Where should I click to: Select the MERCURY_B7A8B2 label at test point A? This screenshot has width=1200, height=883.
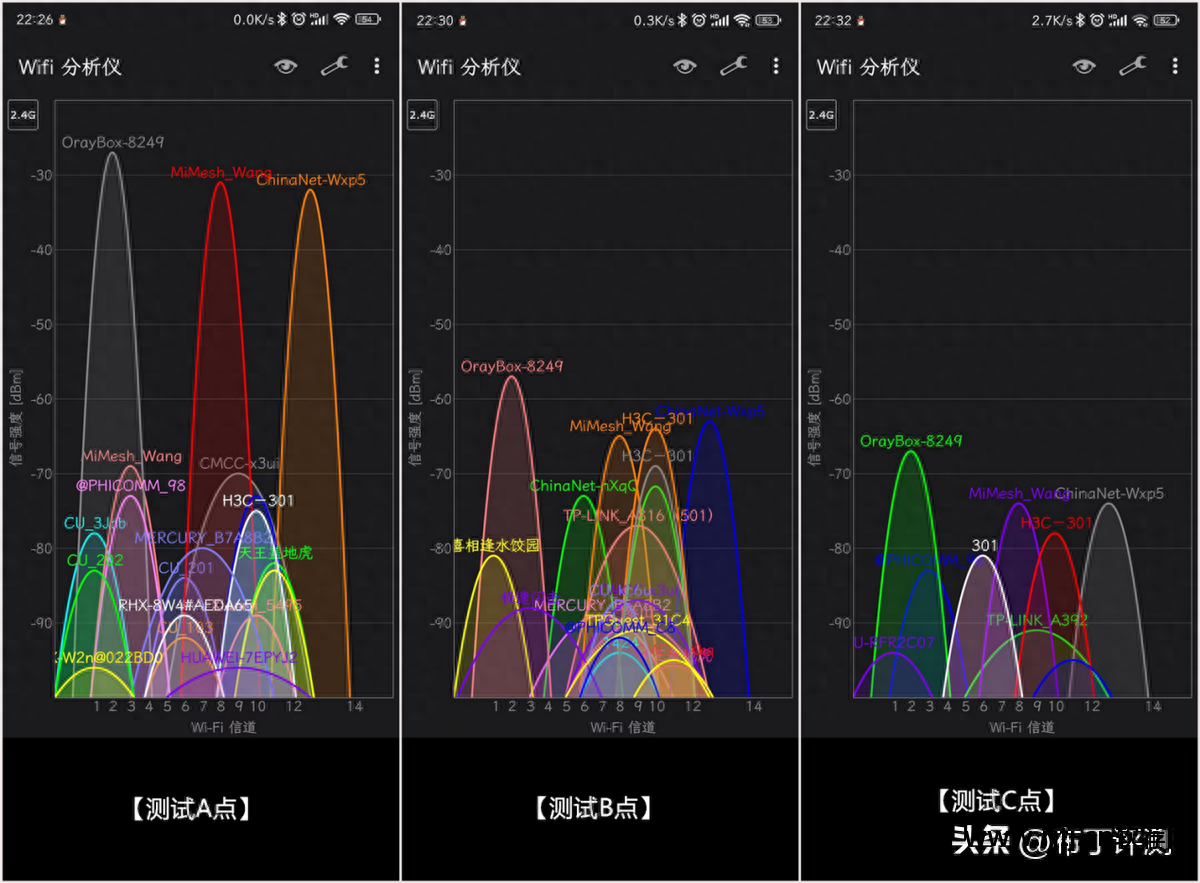pos(203,538)
